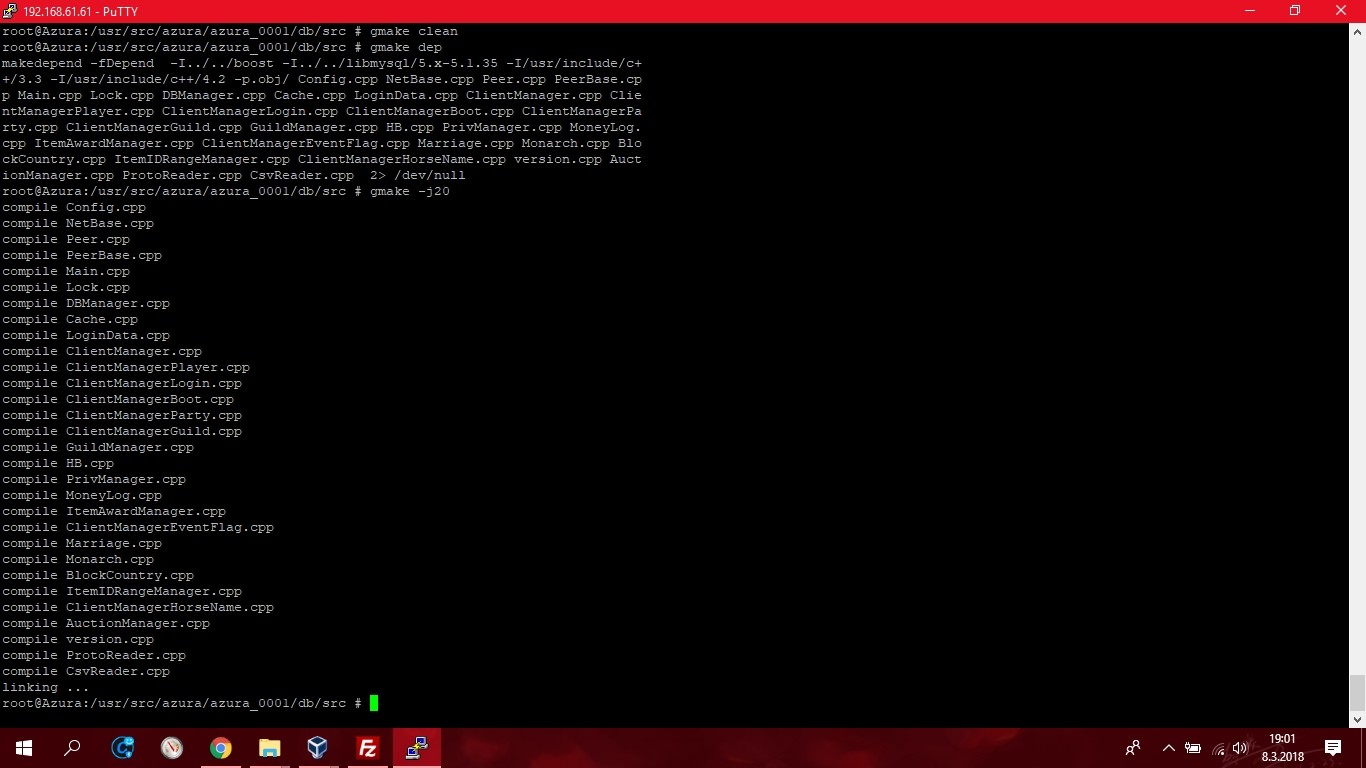Image resolution: width=1366 pixels, height=768 pixels.
Task: Click 'compile Cache.cpp' line
Action: 70,319
